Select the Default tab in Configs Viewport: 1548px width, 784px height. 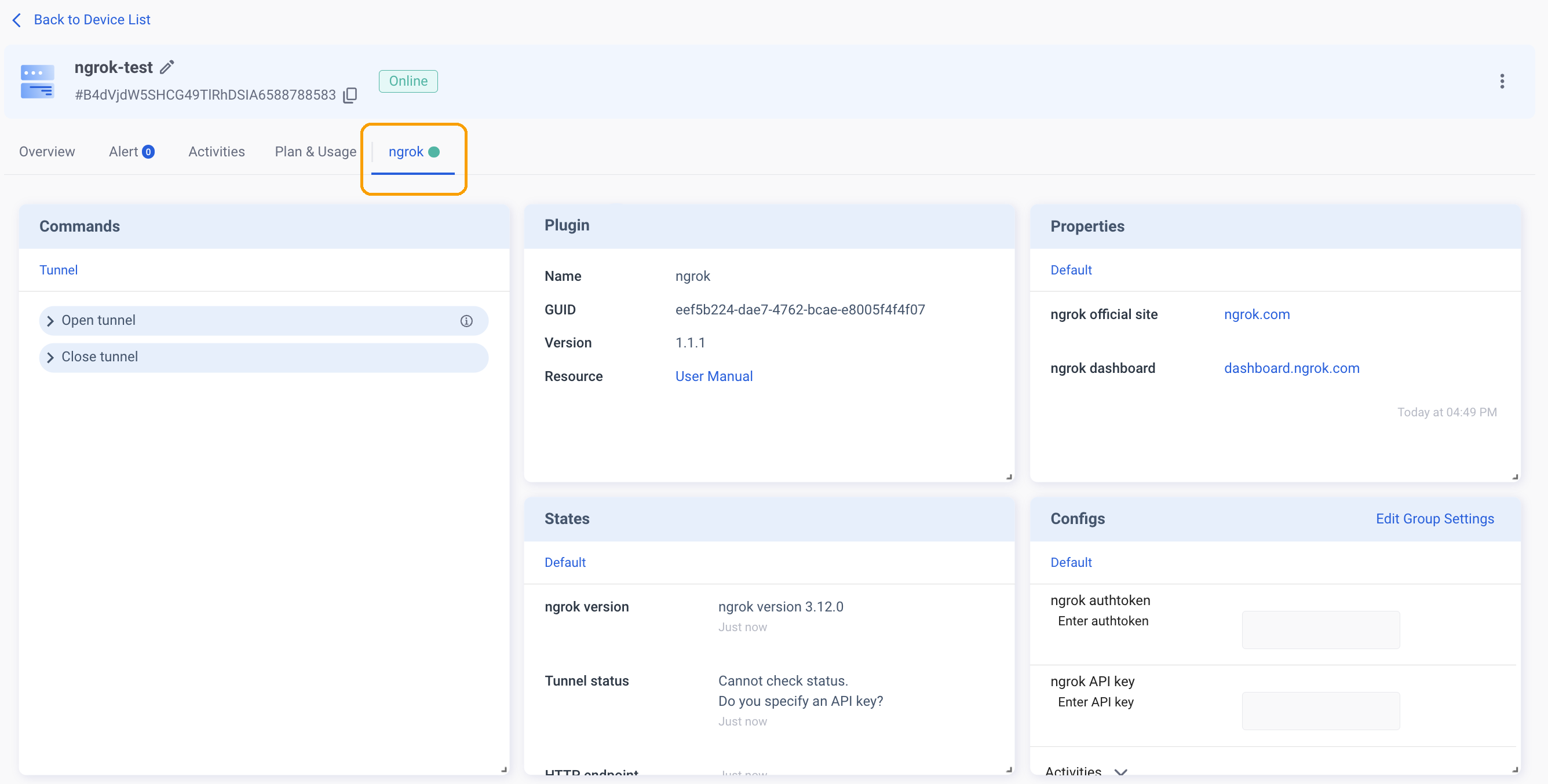click(1071, 563)
